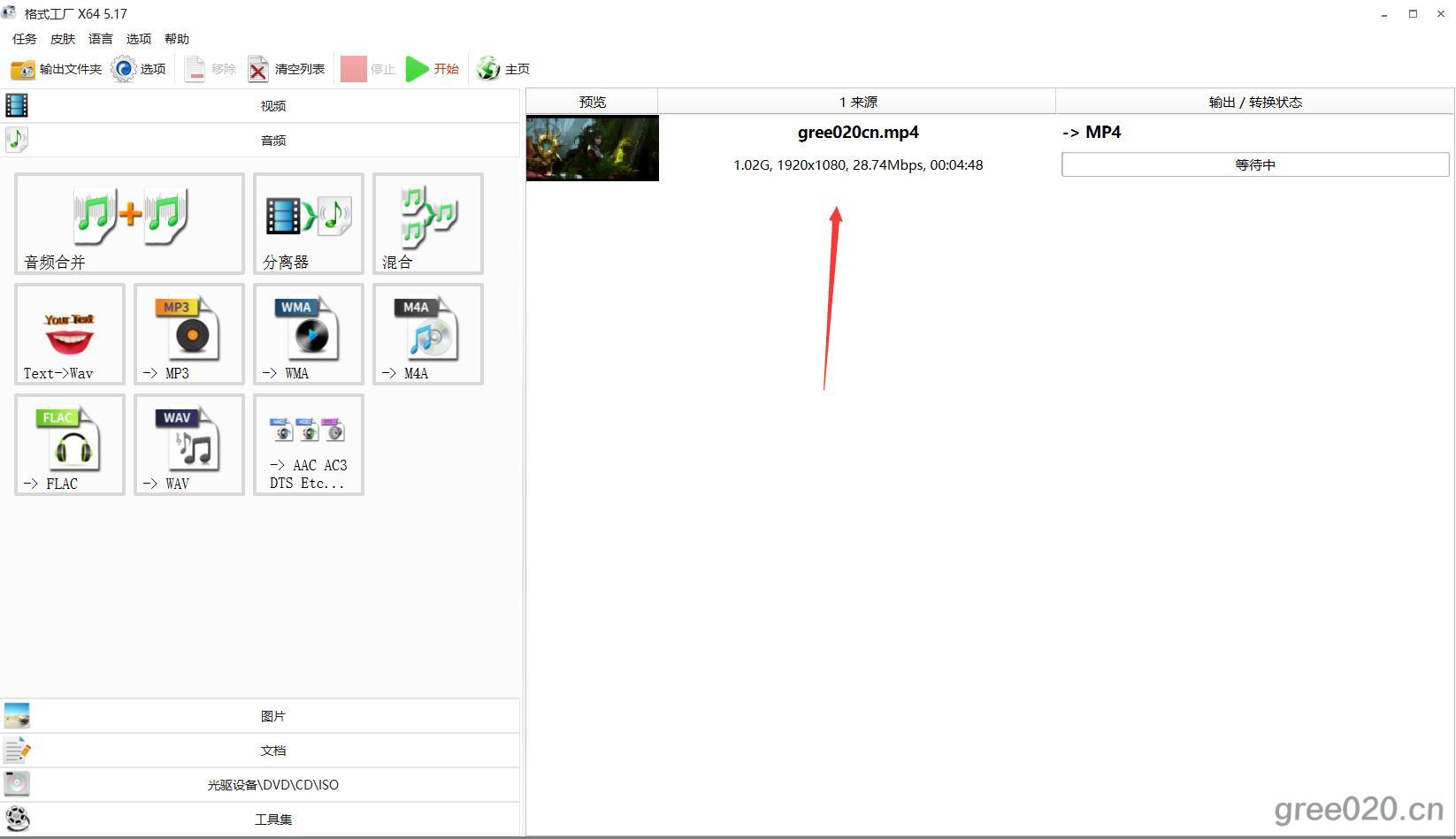This screenshot has width=1456, height=839.
Task: Select the -> MP3 conversion icon
Action: point(188,334)
